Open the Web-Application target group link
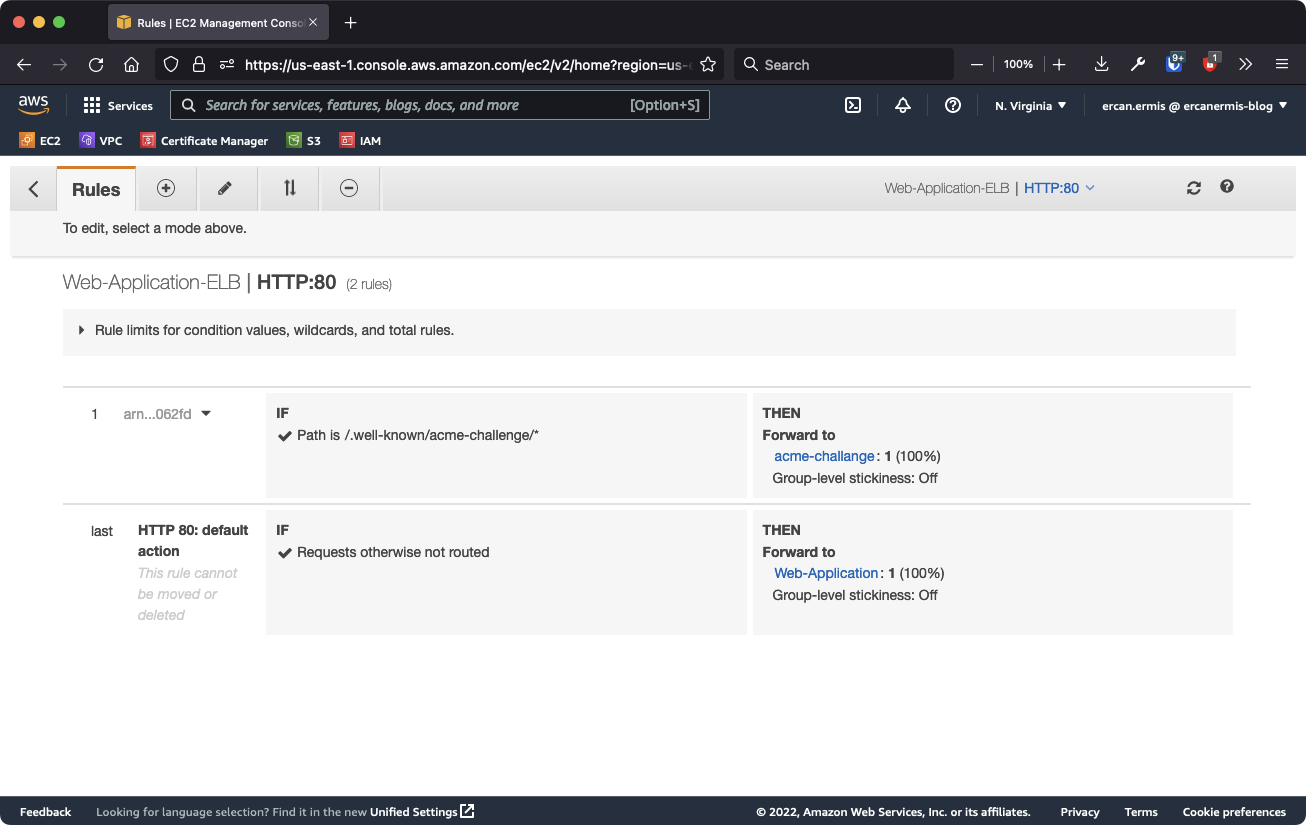The width and height of the screenshot is (1306, 825). [x=826, y=573]
